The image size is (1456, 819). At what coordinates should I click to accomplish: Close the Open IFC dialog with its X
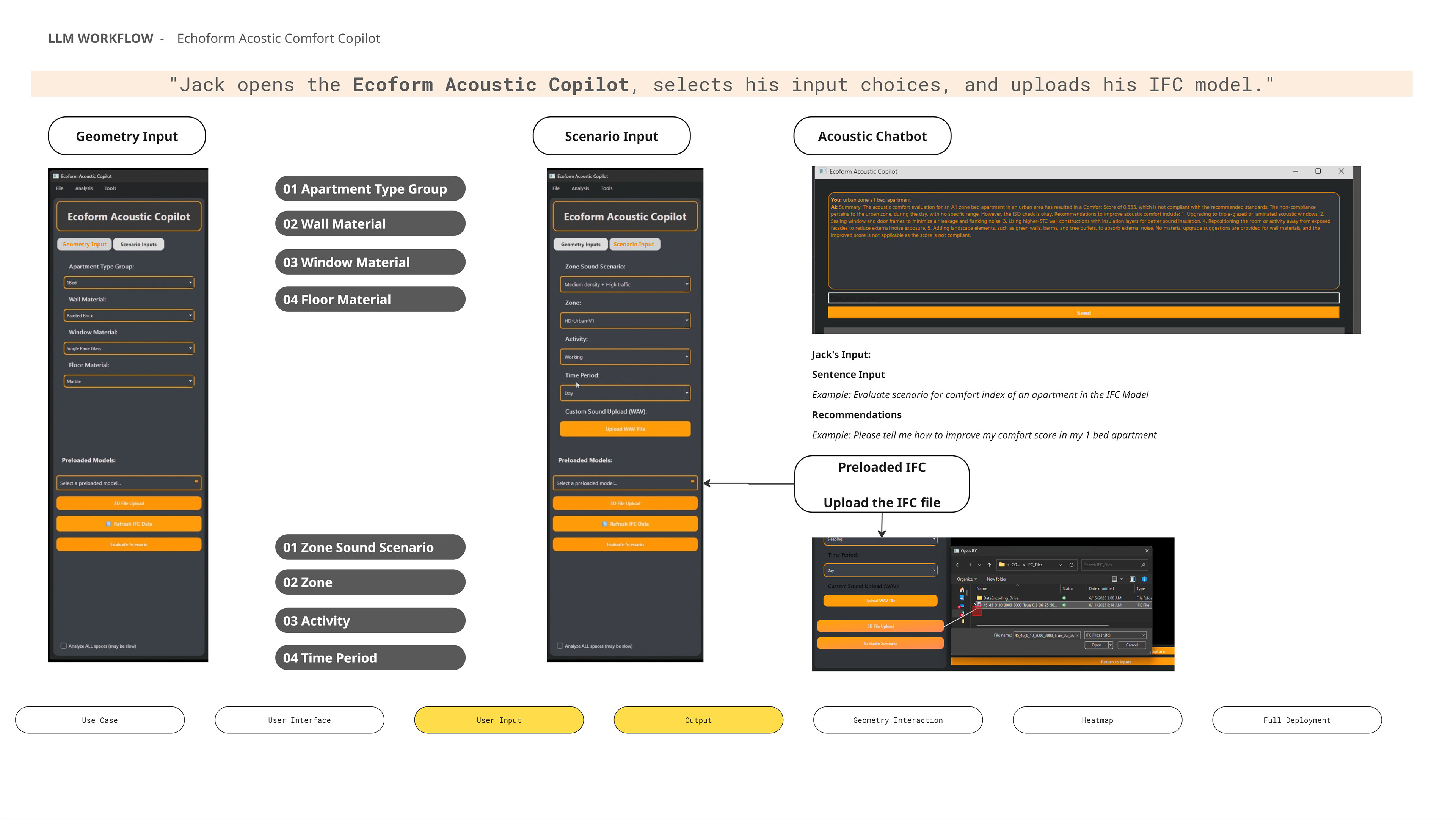(x=1147, y=551)
